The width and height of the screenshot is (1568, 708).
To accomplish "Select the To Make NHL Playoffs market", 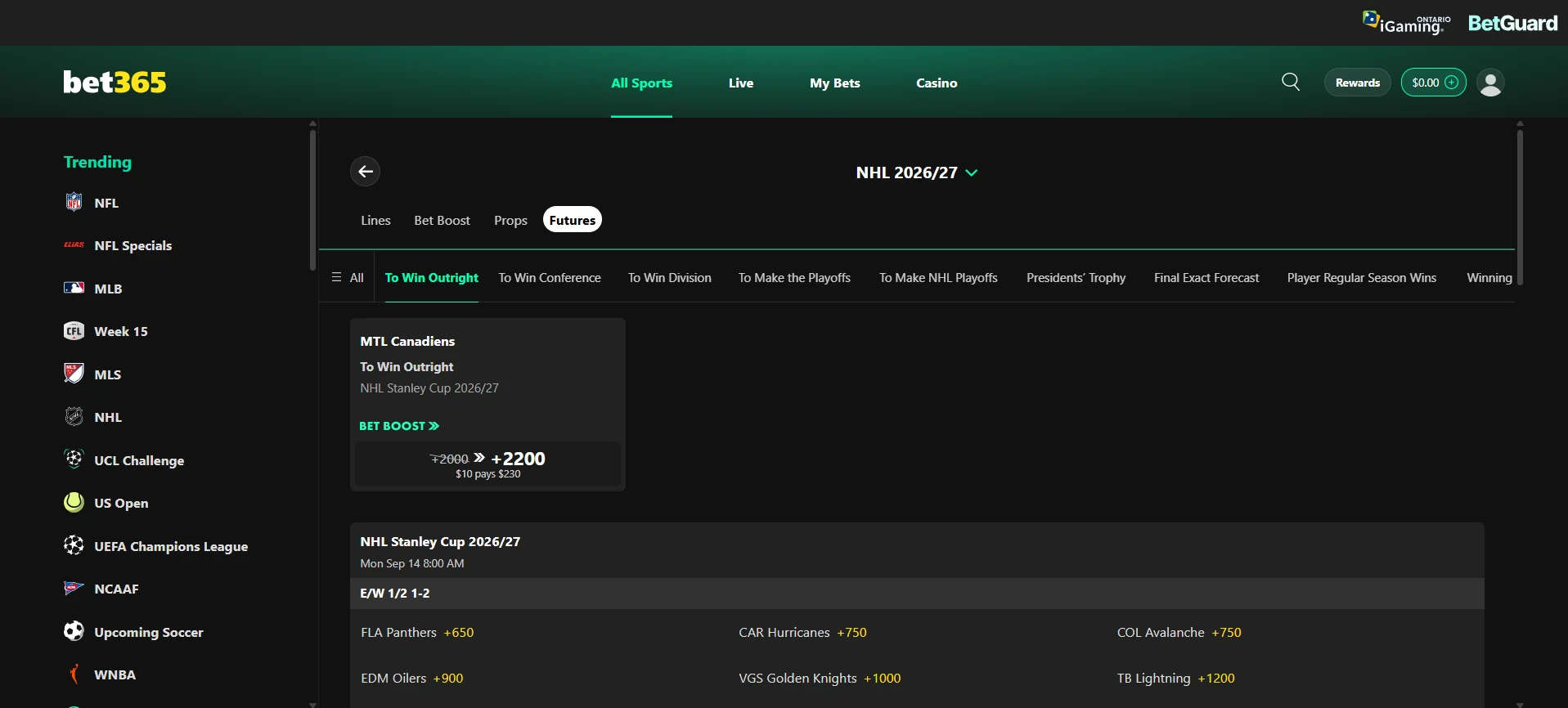I will coord(938,277).
